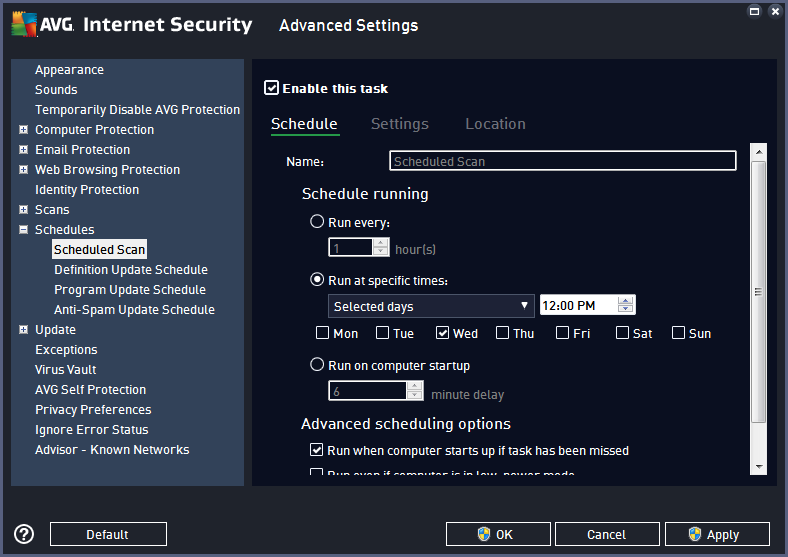Toggle Run when computer starts up if missed
Viewport: 788px width, 557px height.
point(316,449)
